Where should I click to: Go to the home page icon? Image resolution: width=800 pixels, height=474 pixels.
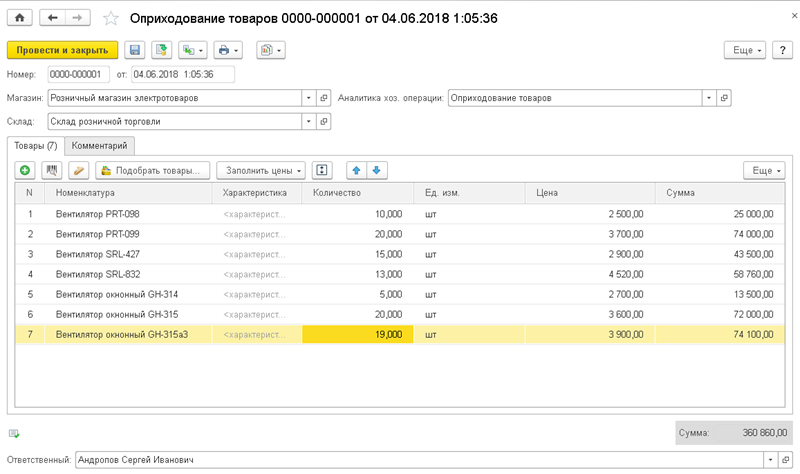pos(19,18)
